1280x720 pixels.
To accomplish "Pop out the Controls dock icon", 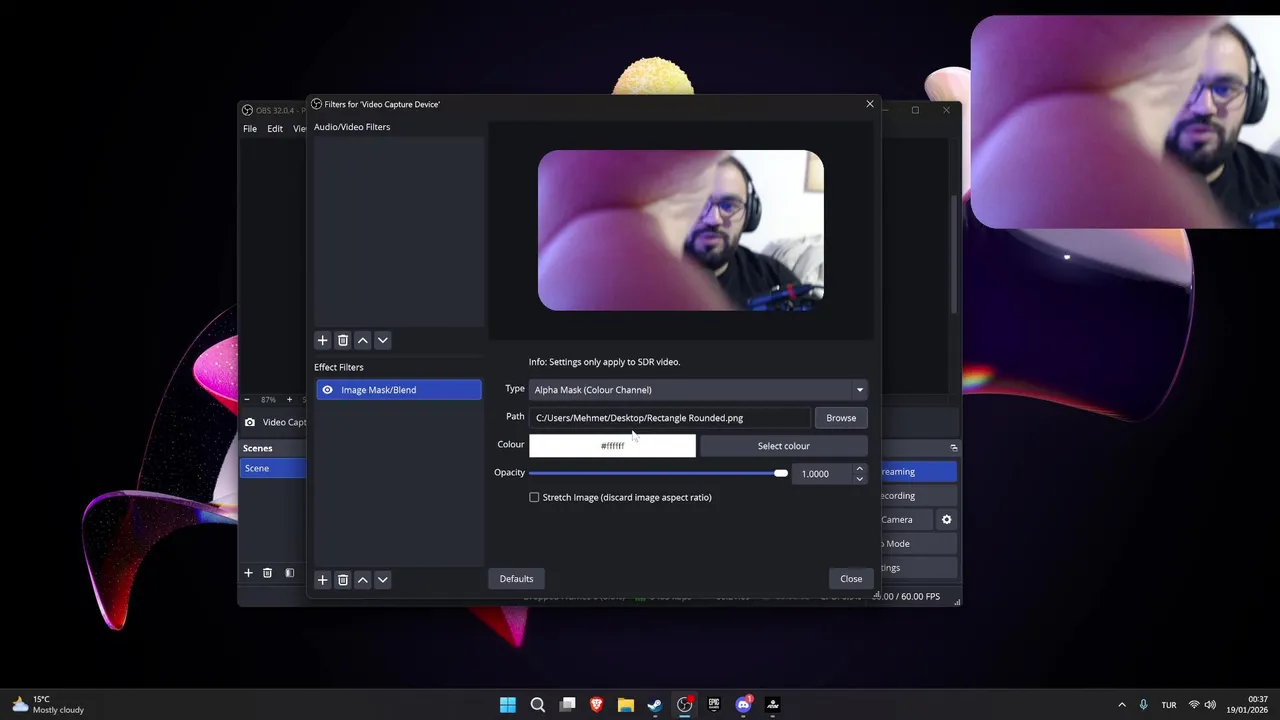I will 954,448.
